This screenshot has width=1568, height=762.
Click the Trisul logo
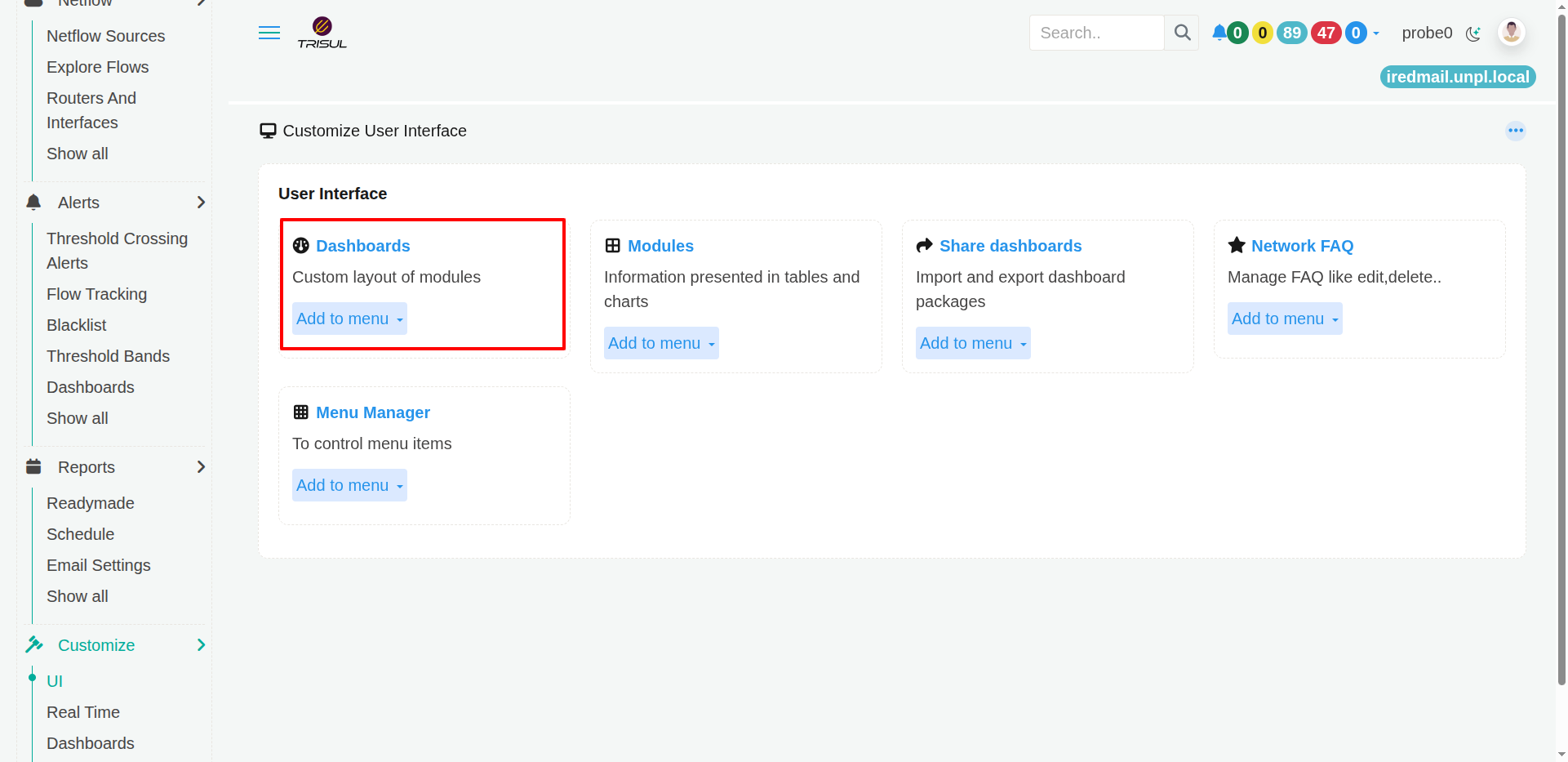pyautogui.click(x=322, y=33)
